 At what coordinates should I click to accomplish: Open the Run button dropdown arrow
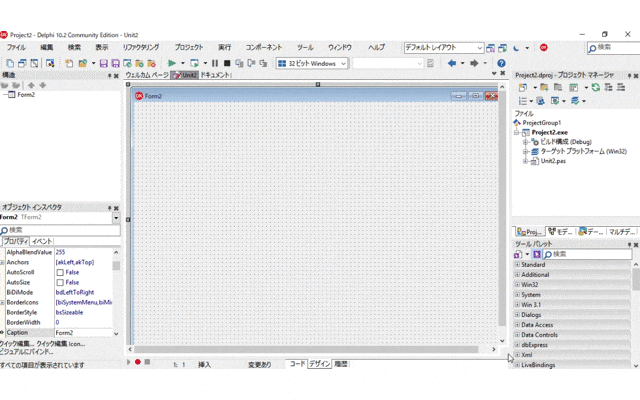182,63
